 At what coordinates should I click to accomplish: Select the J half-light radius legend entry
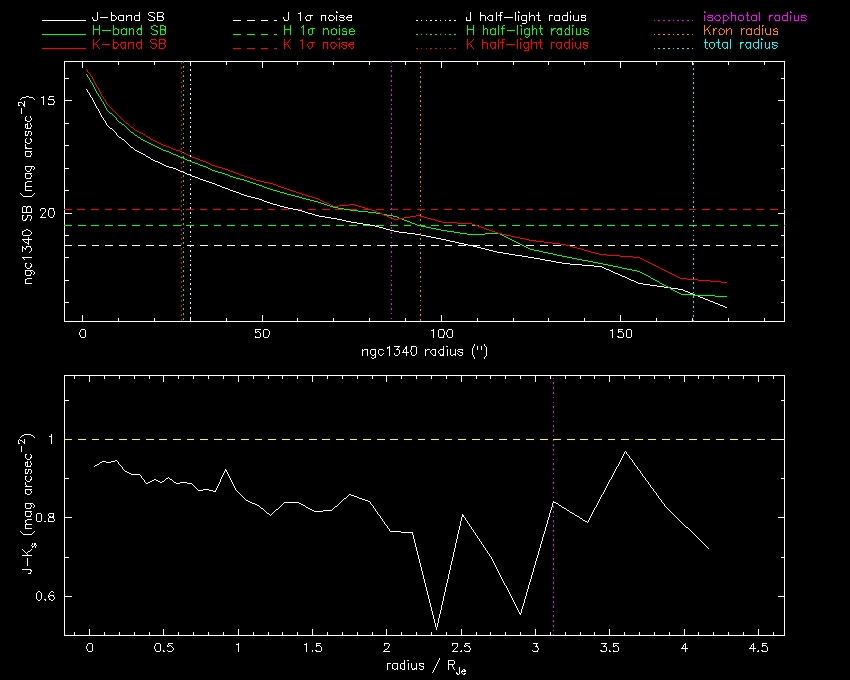point(526,18)
